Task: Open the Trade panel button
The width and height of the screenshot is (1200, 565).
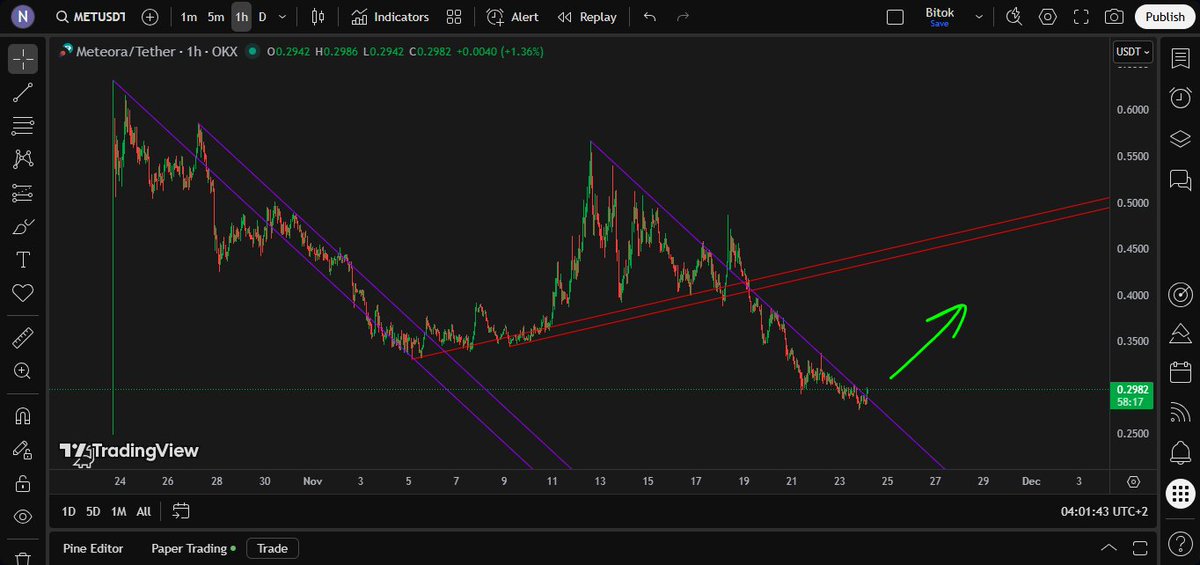Action: 272,548
